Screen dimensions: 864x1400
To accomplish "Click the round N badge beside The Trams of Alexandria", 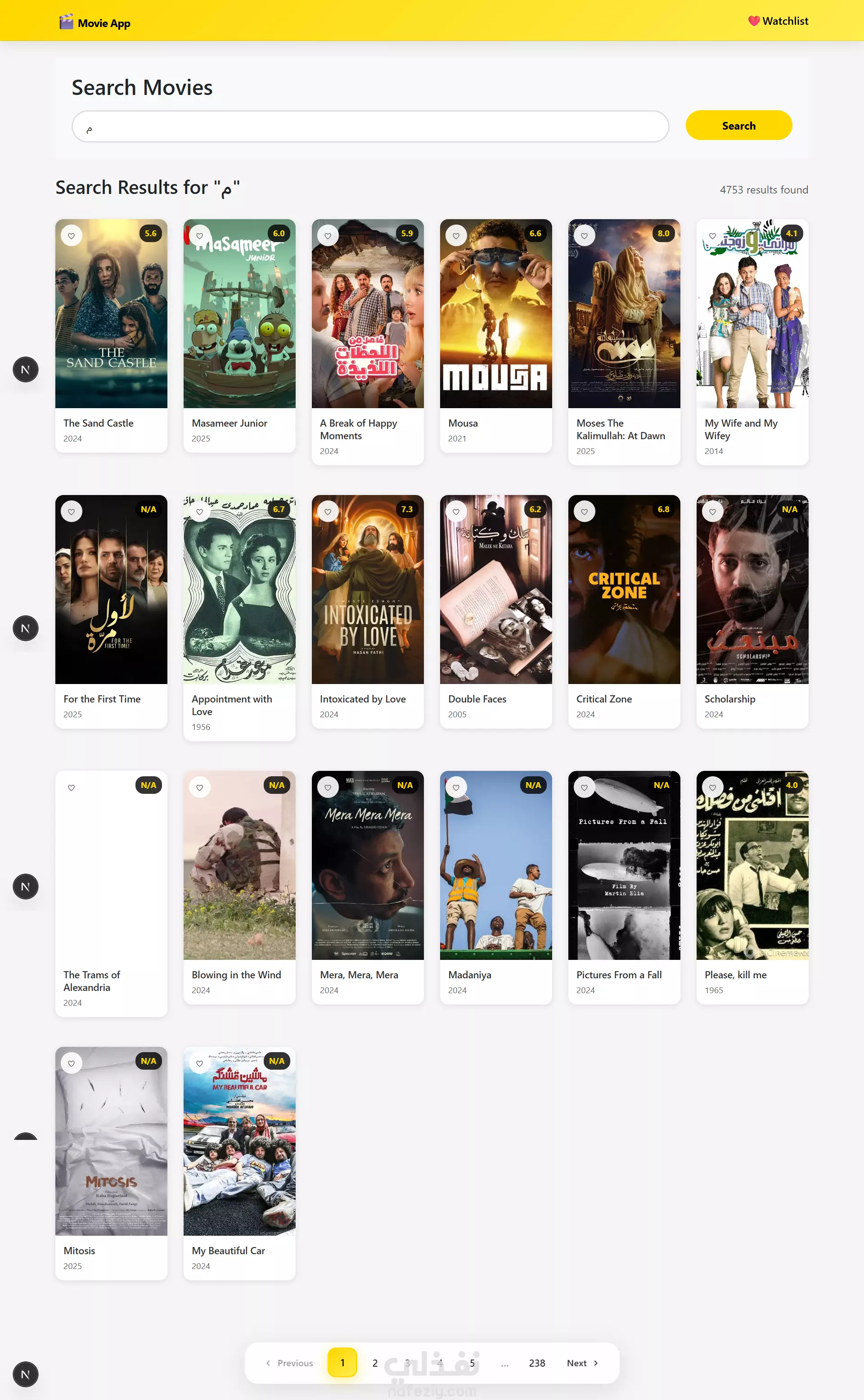I will tap(26, 887).
